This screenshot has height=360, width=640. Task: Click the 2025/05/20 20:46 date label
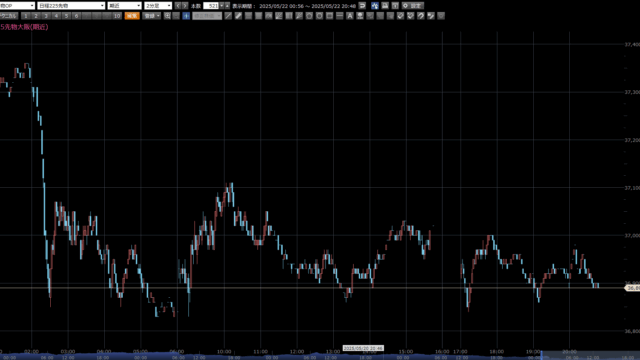[363, 348]
